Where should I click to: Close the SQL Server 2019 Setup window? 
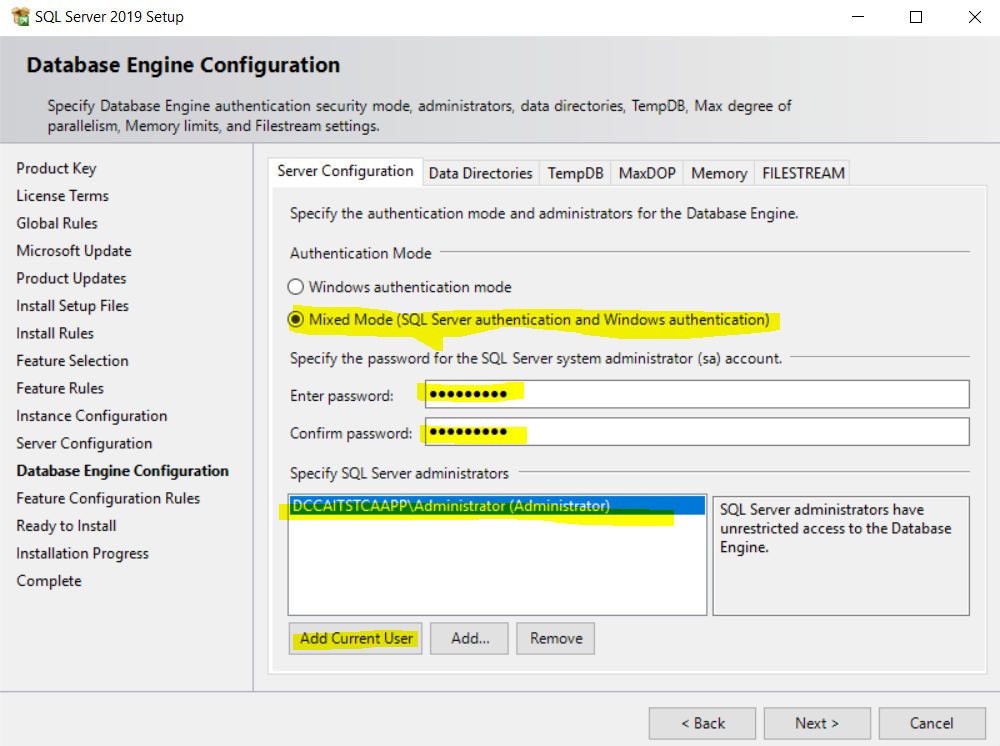[974, 17]
